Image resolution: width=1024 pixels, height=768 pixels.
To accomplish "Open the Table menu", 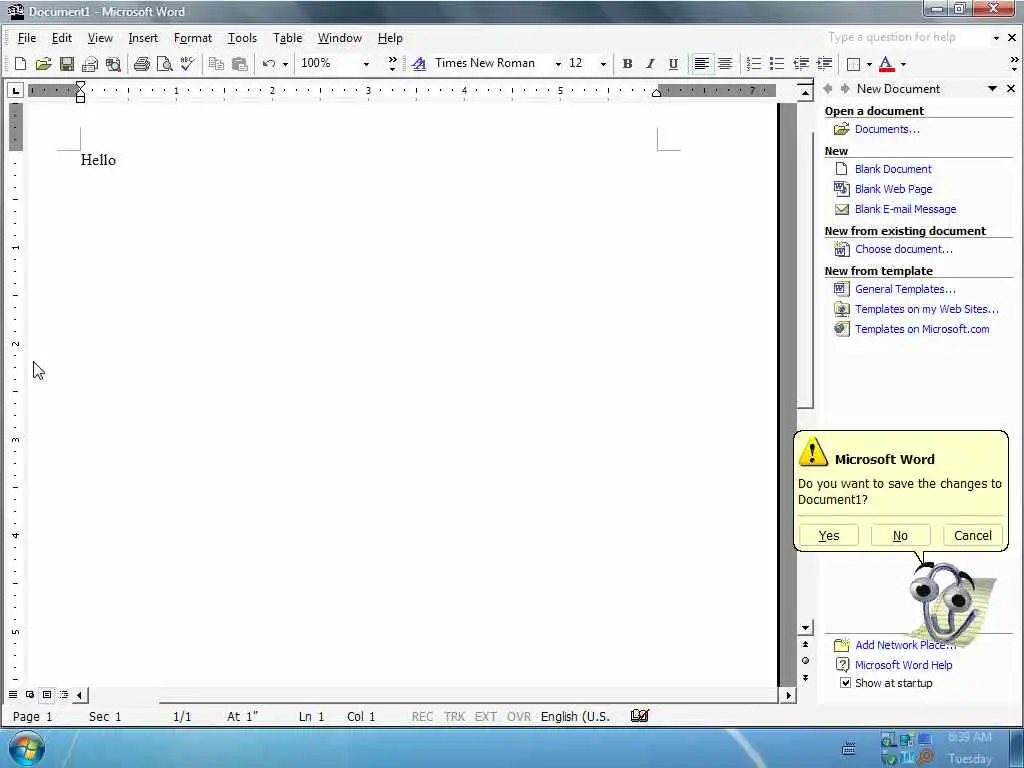I will (x=287, y=38).
